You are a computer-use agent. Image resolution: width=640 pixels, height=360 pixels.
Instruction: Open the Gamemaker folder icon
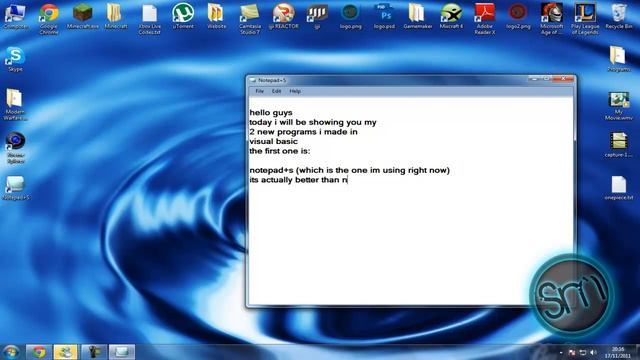417,16
